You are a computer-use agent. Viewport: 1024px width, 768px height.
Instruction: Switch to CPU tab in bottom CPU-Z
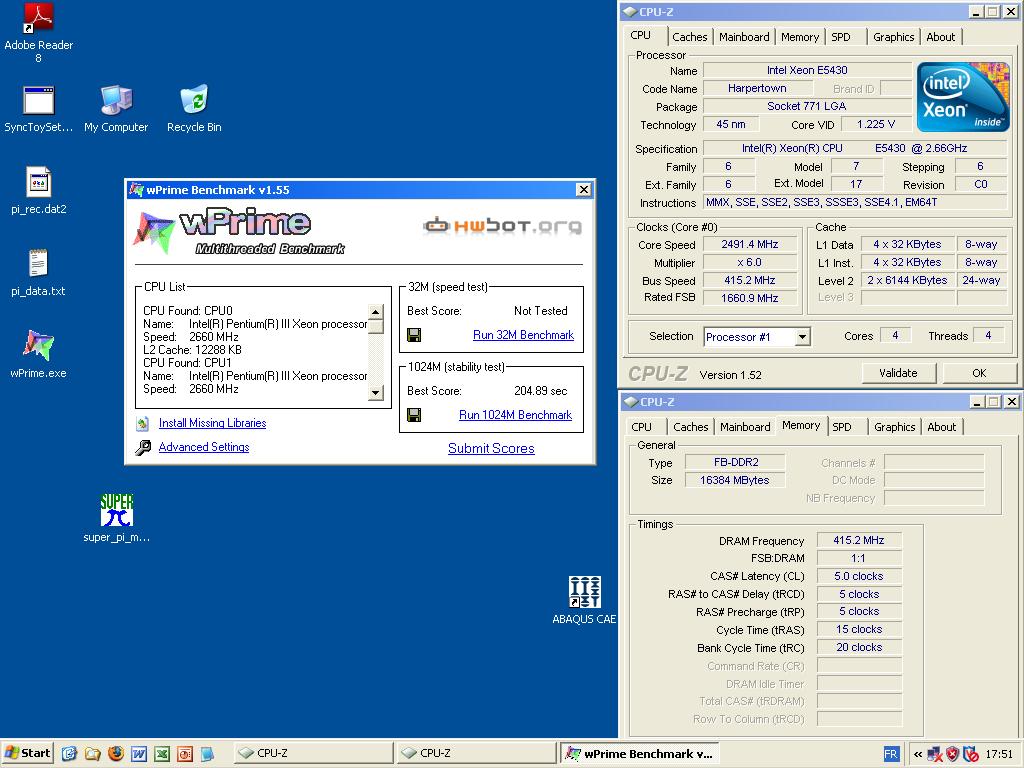[x=641, y=427]
